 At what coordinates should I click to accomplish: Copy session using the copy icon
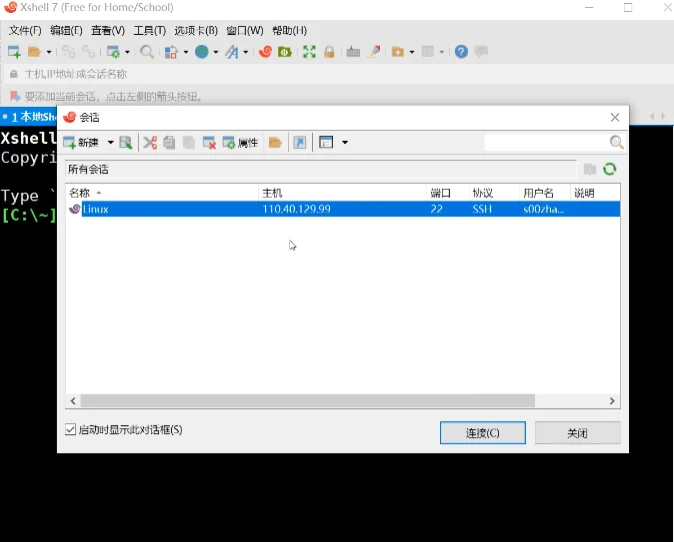click(x=169, y=142)
